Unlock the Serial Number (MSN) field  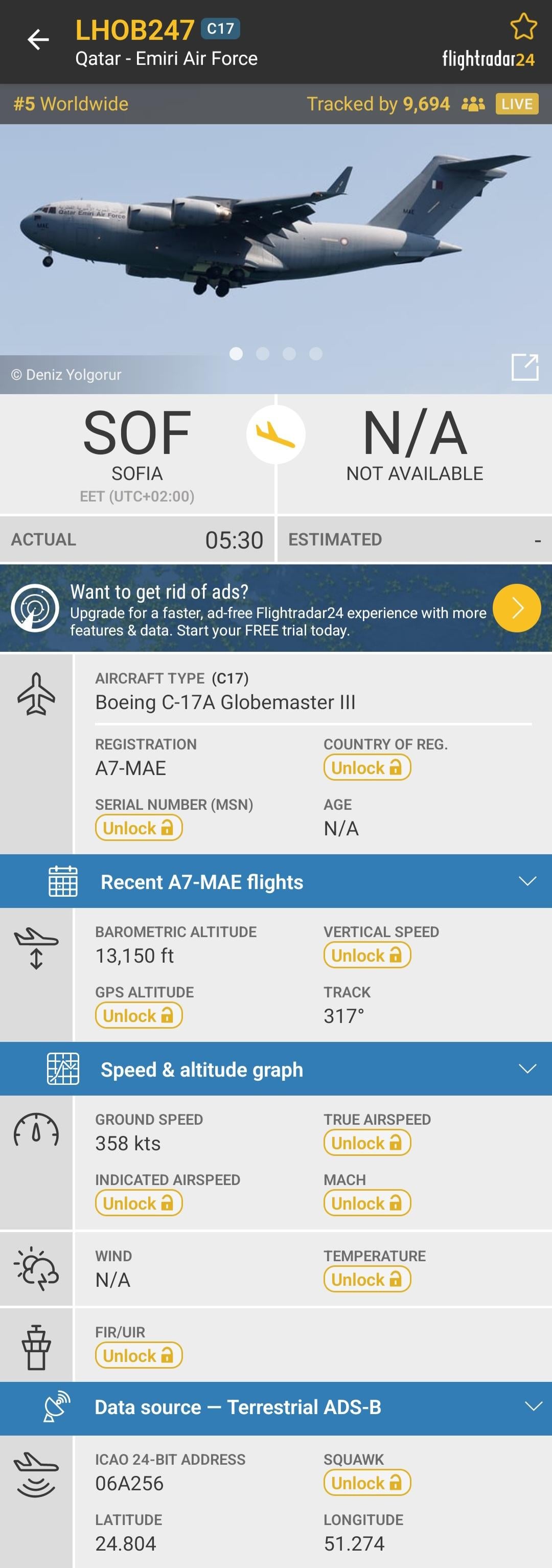point(139,828)
